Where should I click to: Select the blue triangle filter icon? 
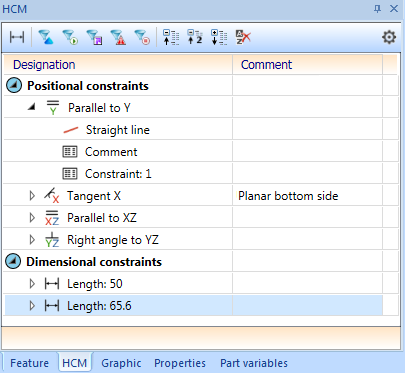tap(46, 37)
